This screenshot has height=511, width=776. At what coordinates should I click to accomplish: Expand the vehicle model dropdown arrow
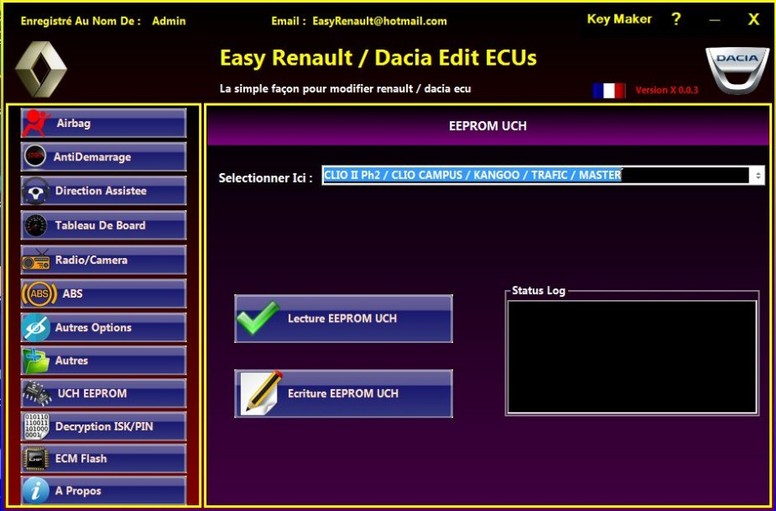[758, 176]
